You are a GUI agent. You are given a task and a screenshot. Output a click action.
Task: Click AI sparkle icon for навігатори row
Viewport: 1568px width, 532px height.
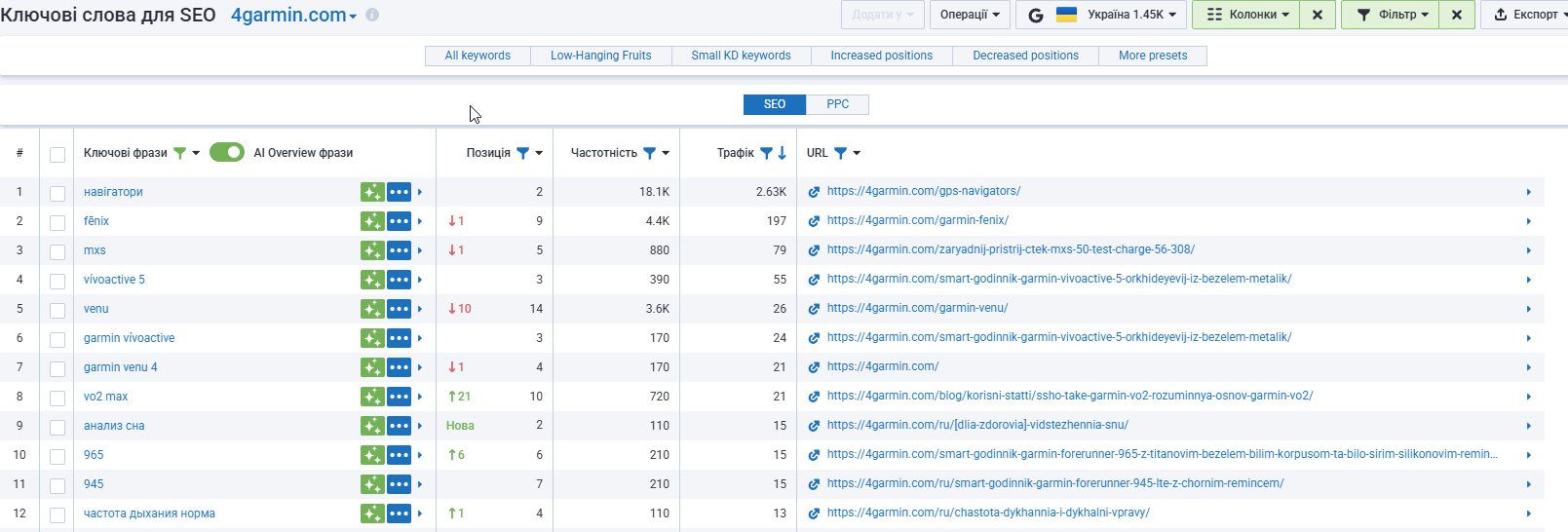point(372,192)
